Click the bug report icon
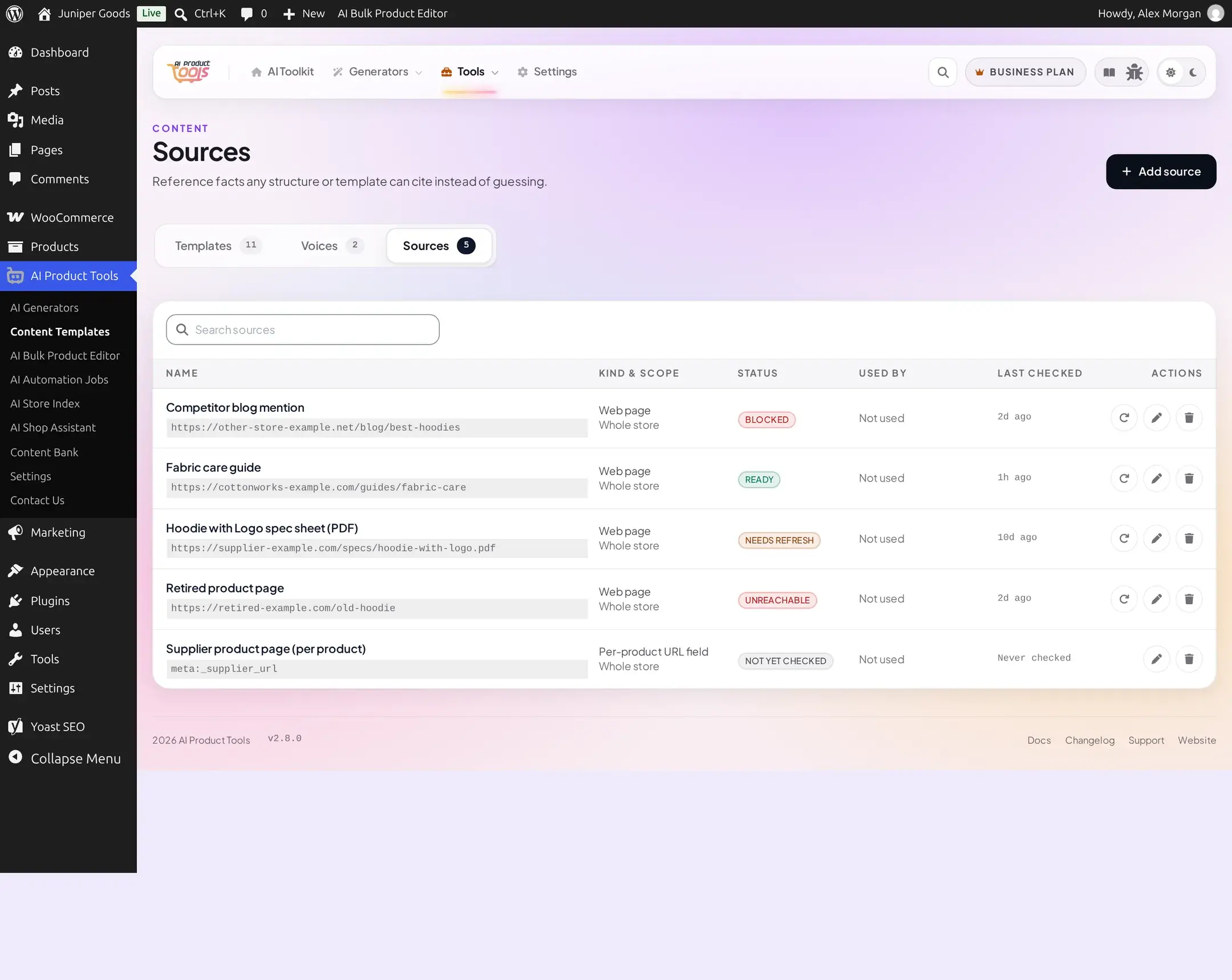 pyautogui.click(x=1134, y=72)
